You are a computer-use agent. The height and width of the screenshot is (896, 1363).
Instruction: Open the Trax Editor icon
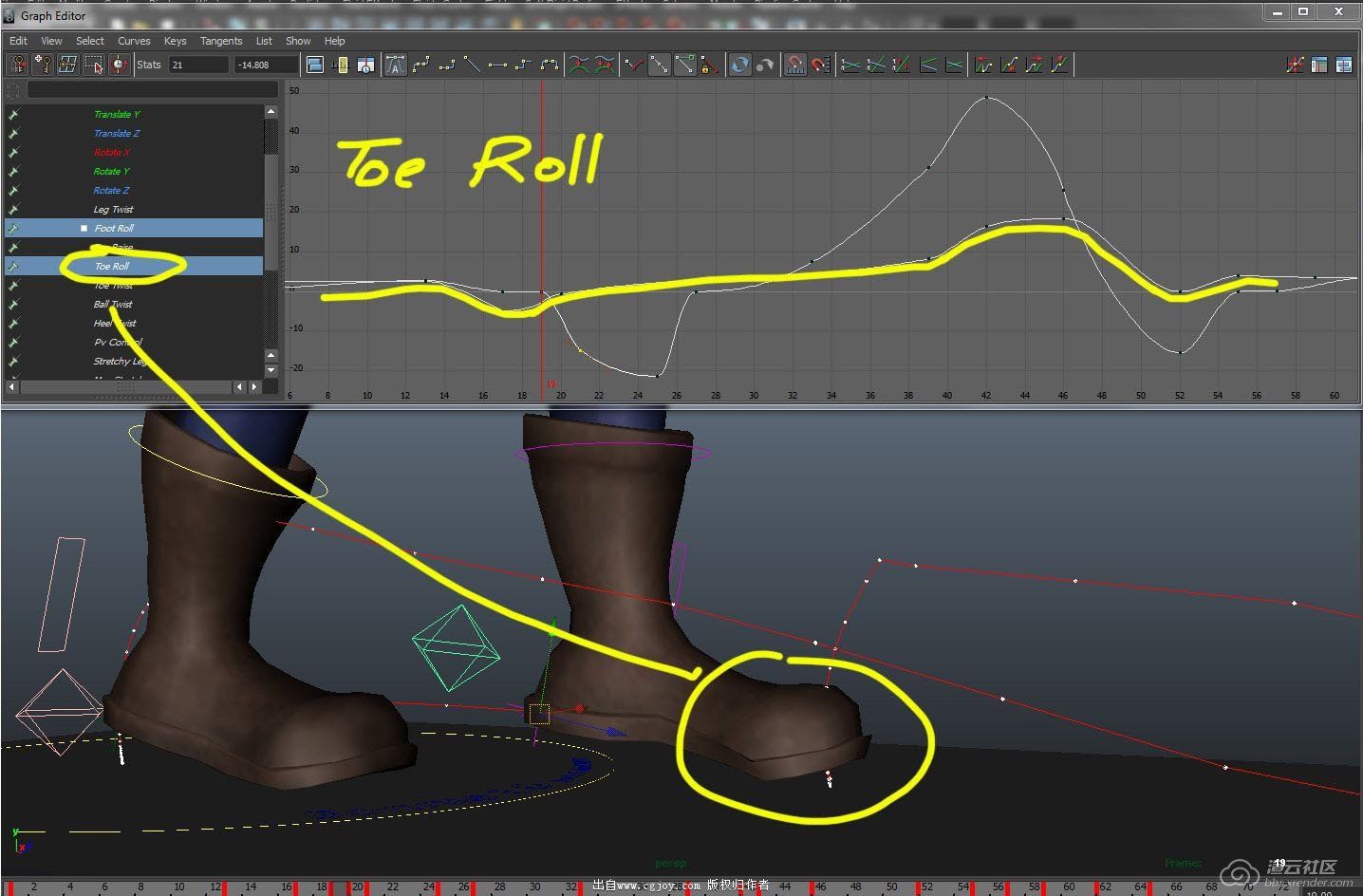(x=1345, y=65)
